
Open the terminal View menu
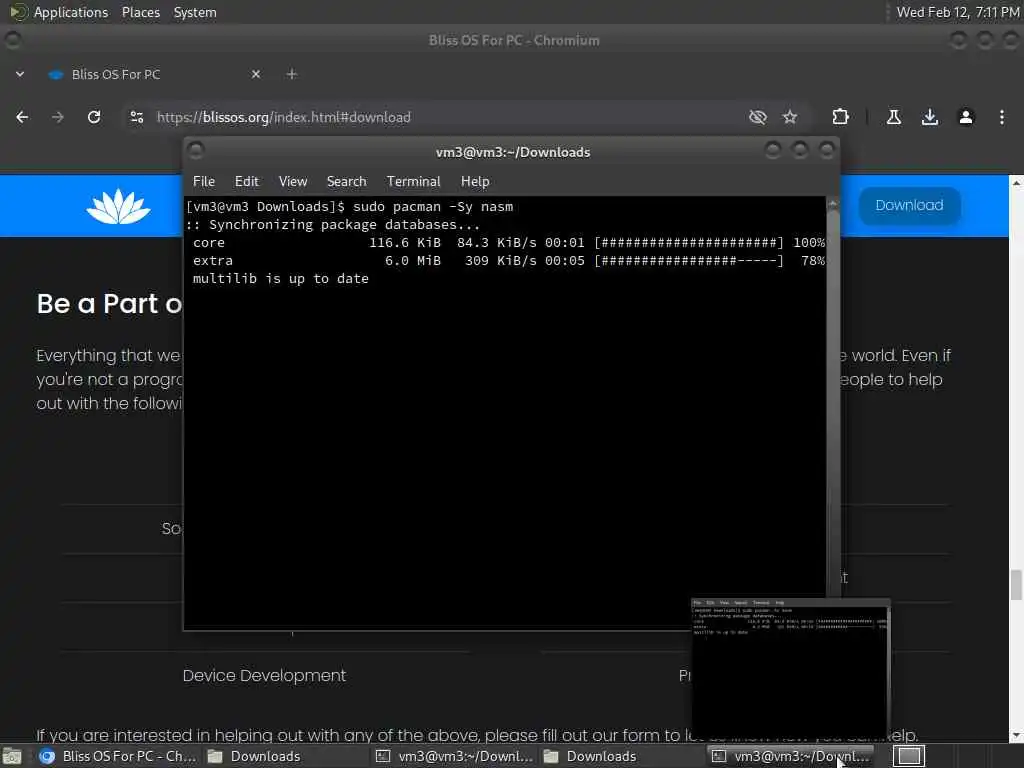tap(293, 182)
